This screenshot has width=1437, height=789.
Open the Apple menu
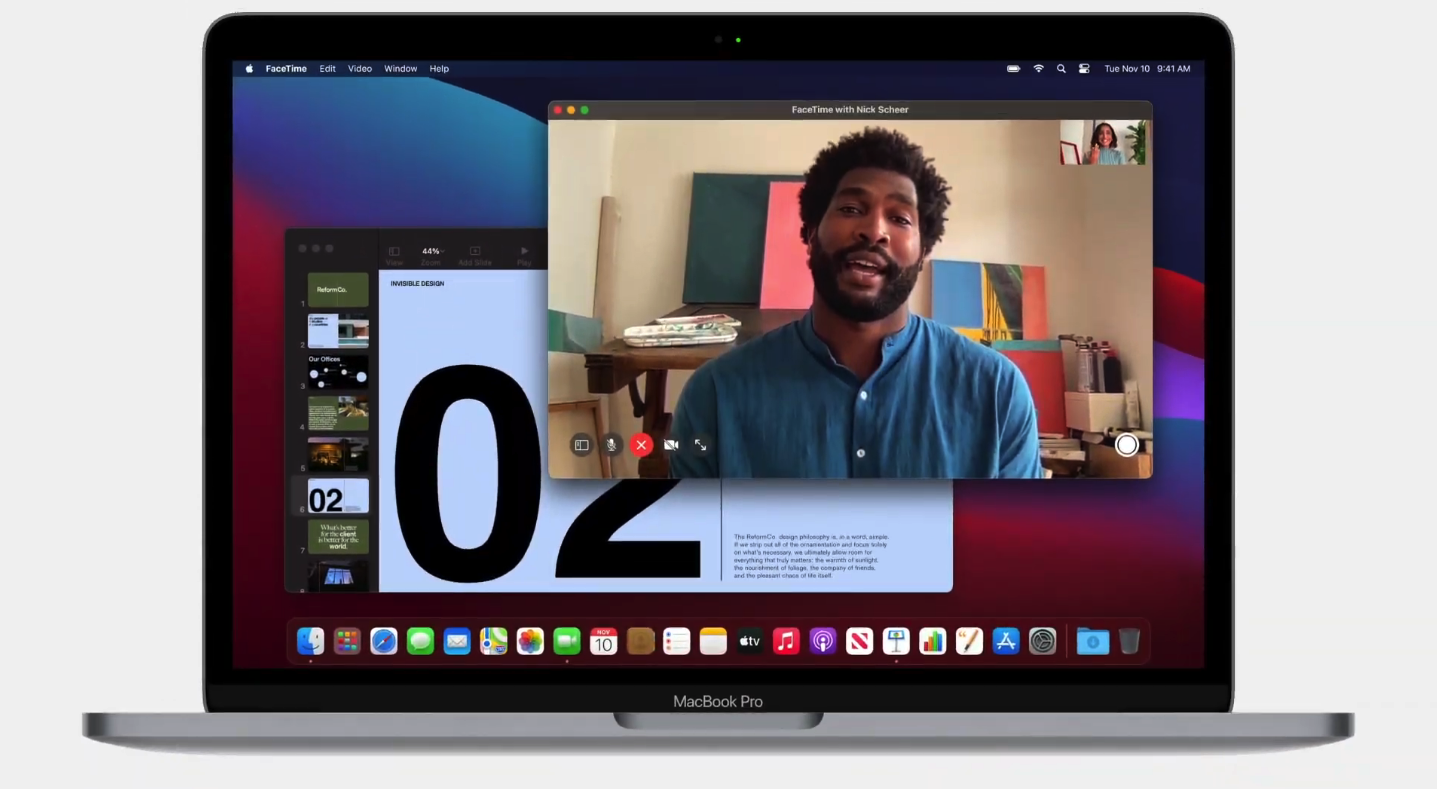(249, 69)
